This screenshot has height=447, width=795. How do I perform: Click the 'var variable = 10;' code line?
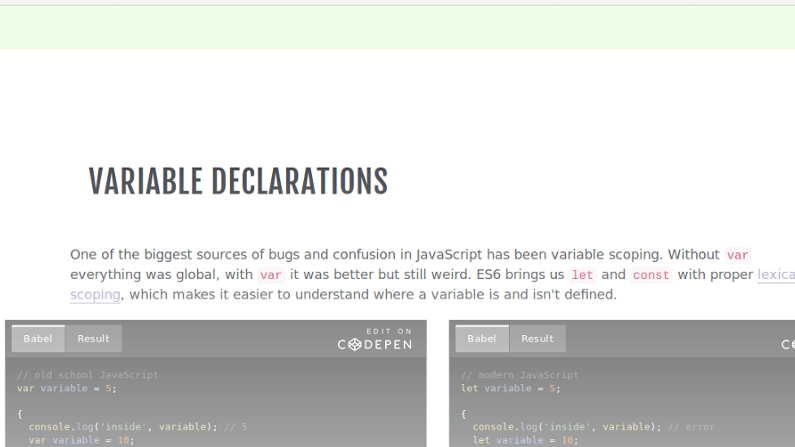(81, 440)
